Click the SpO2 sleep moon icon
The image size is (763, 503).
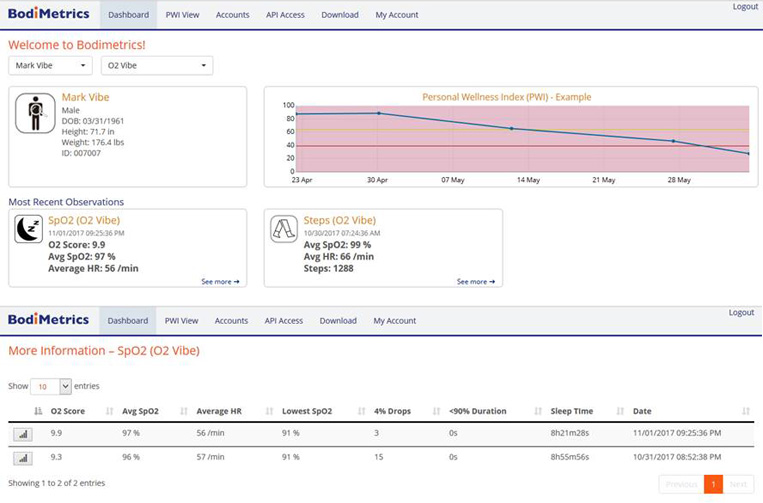click(x=28, y=230)
